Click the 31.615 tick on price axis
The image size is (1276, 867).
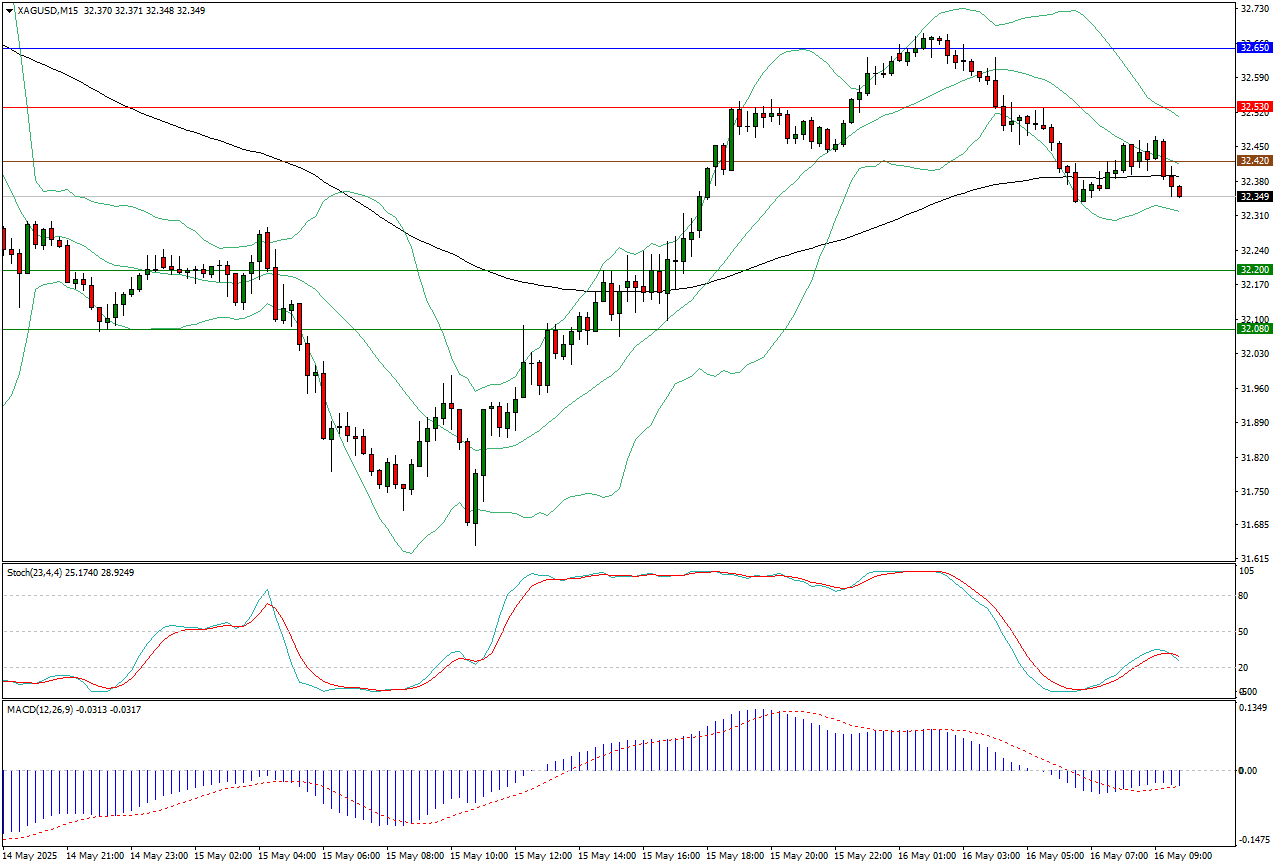tap(1253, 559)
